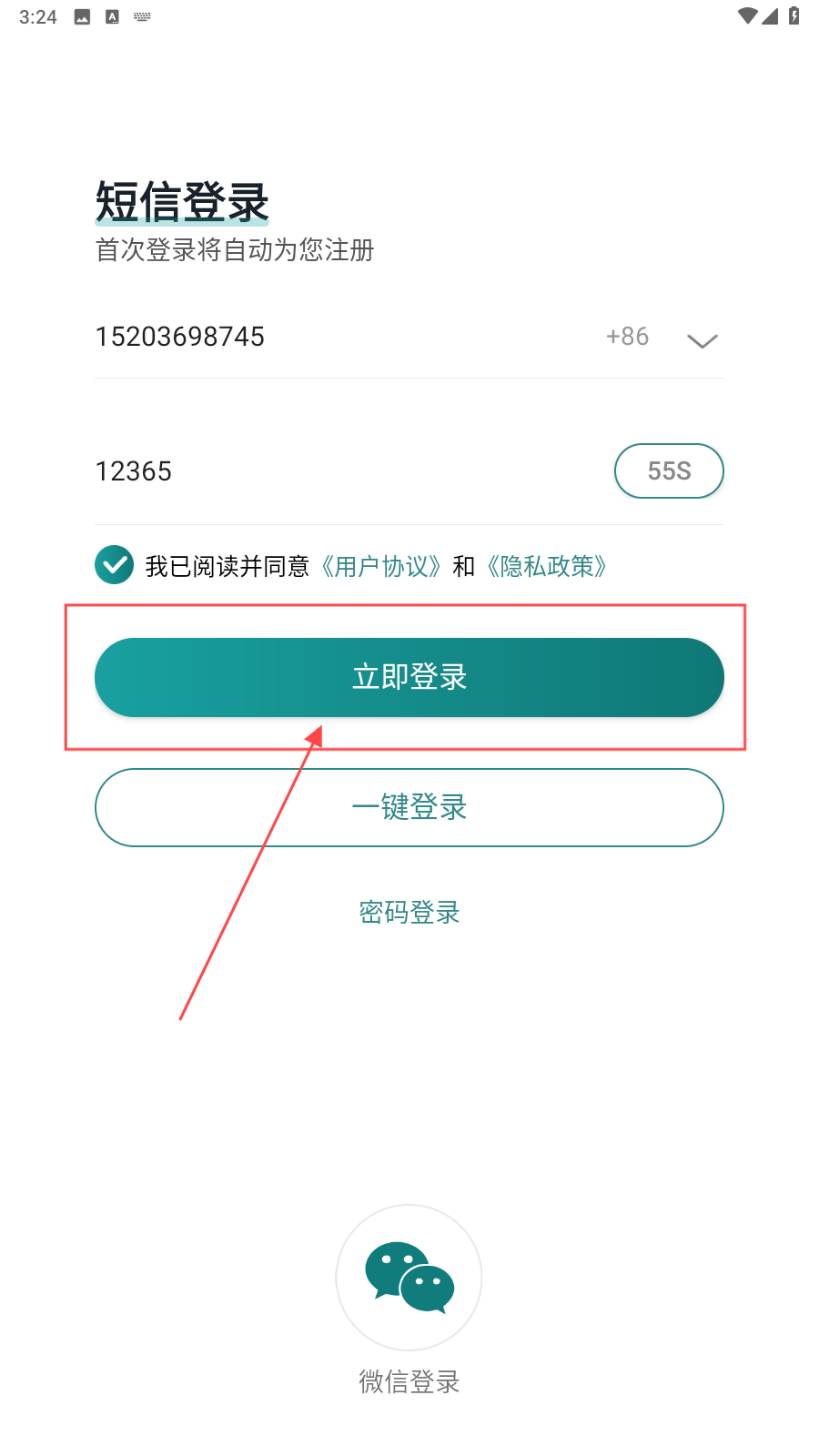The height and width of the screenshot is (1456, 819).
Task: Tap the battery charging icon
Action: pyautogui.click(x=794, y=15)
